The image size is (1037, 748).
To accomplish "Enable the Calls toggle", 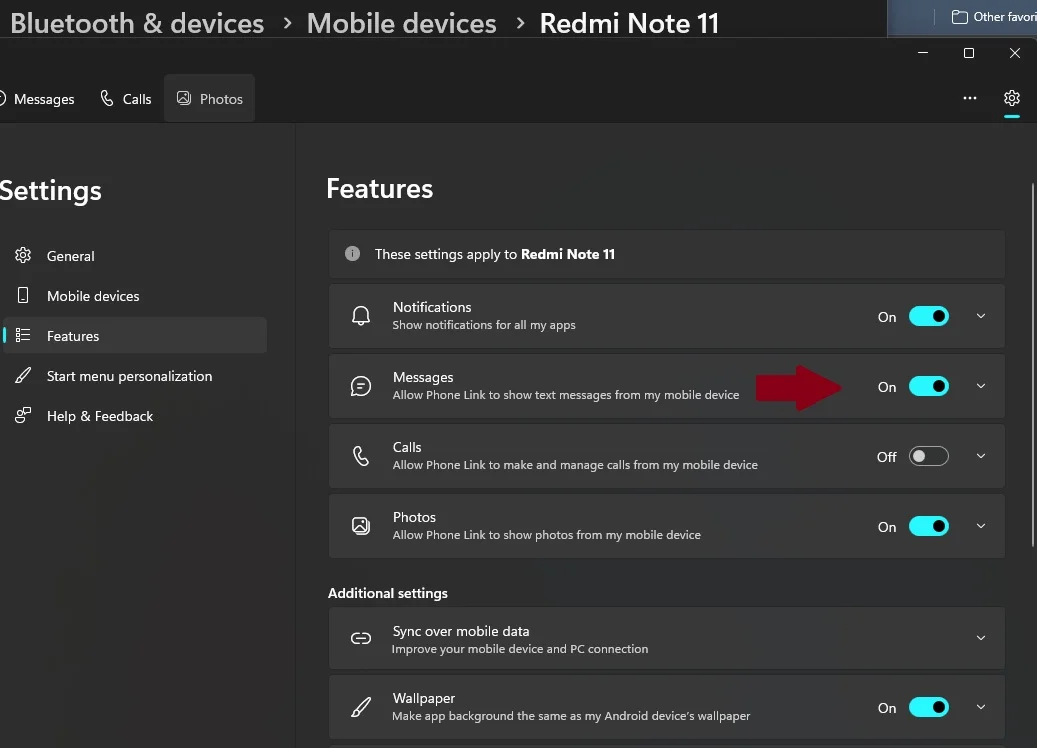I will (929, 457).
